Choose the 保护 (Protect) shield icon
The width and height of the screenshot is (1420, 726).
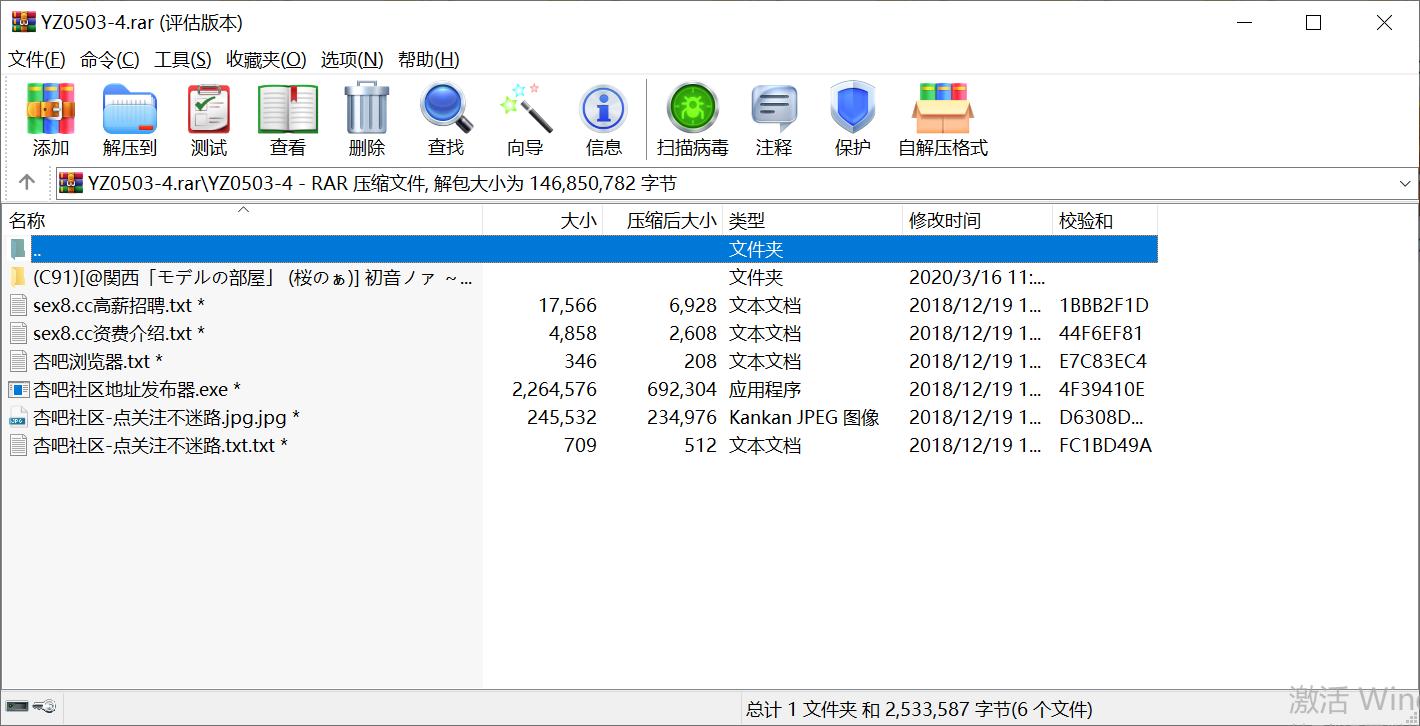tap(853, 120)
